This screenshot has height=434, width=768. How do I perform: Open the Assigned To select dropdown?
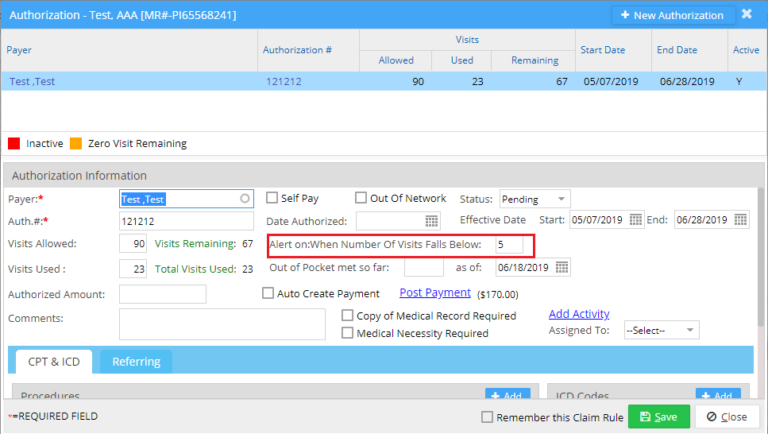[660, 330]
